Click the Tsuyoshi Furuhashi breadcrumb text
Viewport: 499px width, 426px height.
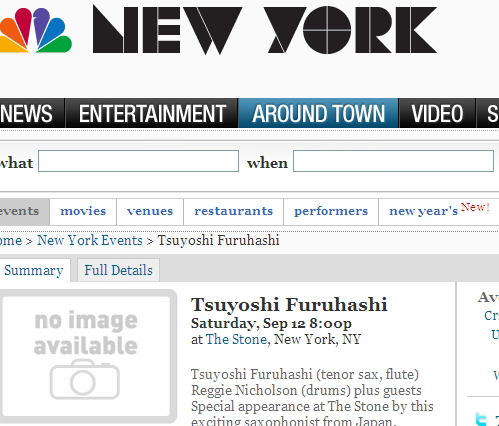point(218,240)
